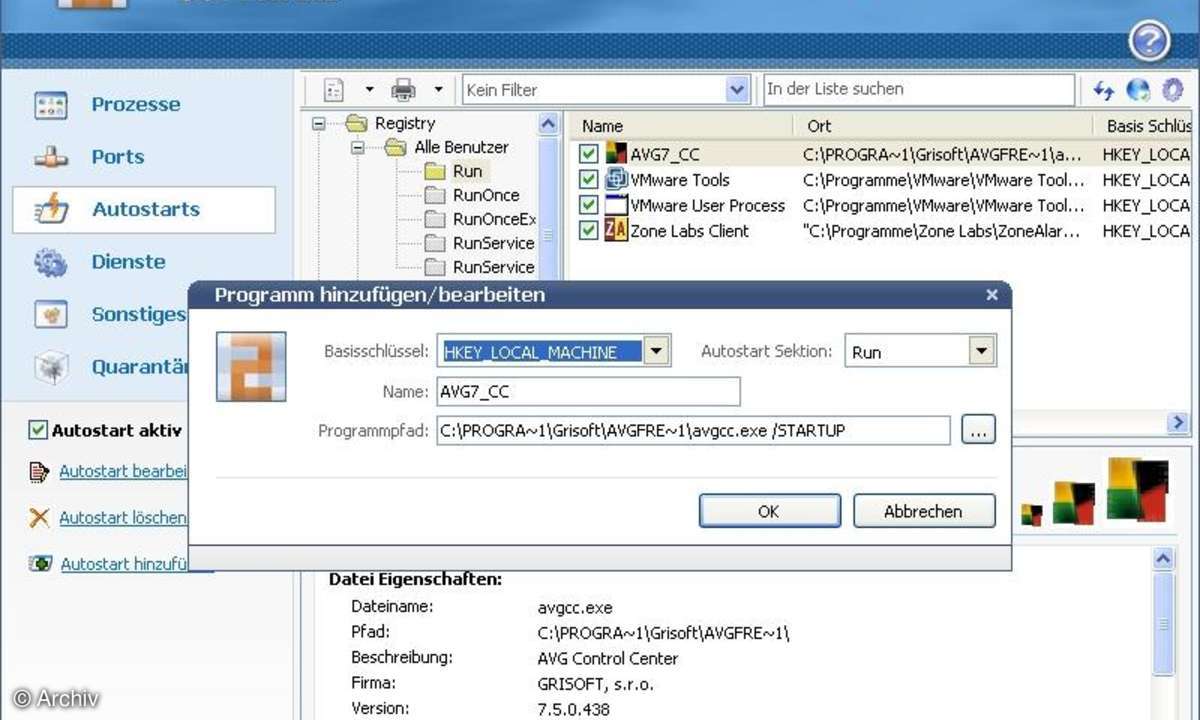Screen dimensions: 1200x720
Task: Open the Autostarts section
Action: pos(146,209)
